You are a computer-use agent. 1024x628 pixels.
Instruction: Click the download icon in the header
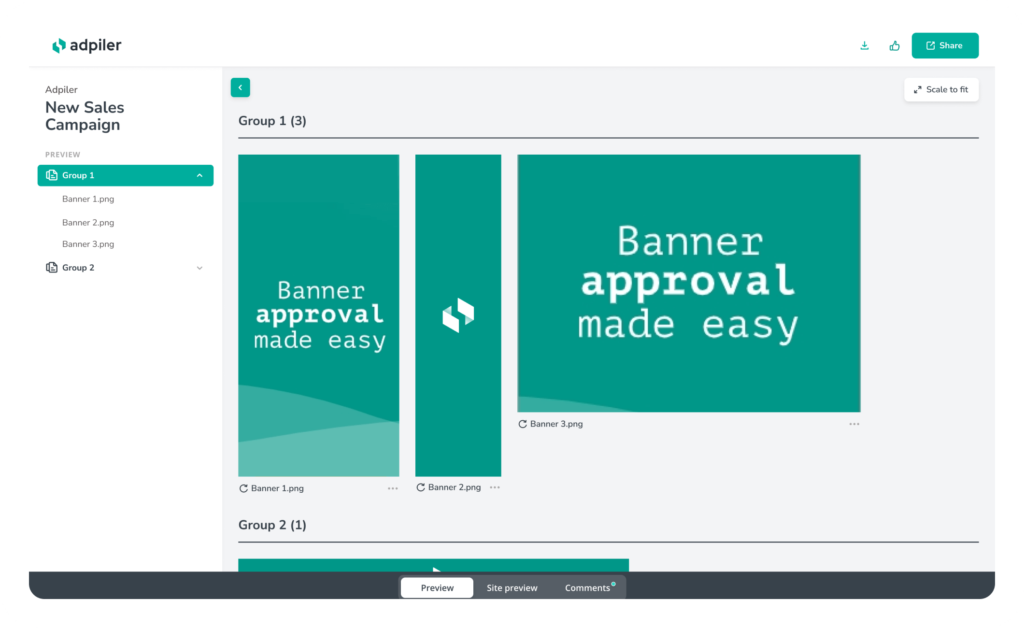pos(864,46)
